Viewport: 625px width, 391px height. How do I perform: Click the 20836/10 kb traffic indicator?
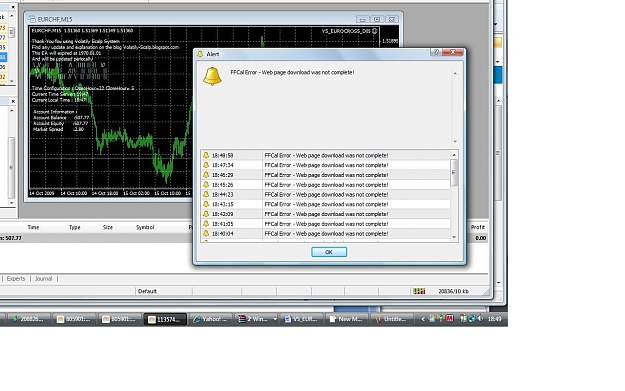pyautogui.click(x=454, y=291)
